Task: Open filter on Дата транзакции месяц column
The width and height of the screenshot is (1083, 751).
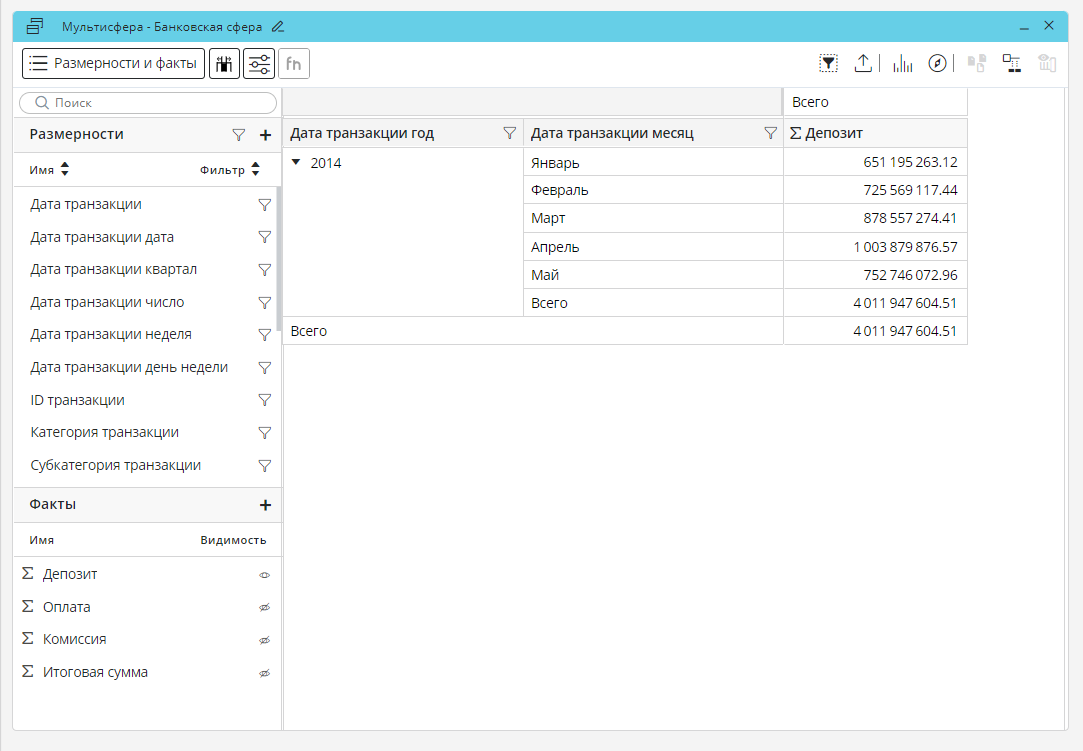Action: pyautogui.click(x=770, y=133)
